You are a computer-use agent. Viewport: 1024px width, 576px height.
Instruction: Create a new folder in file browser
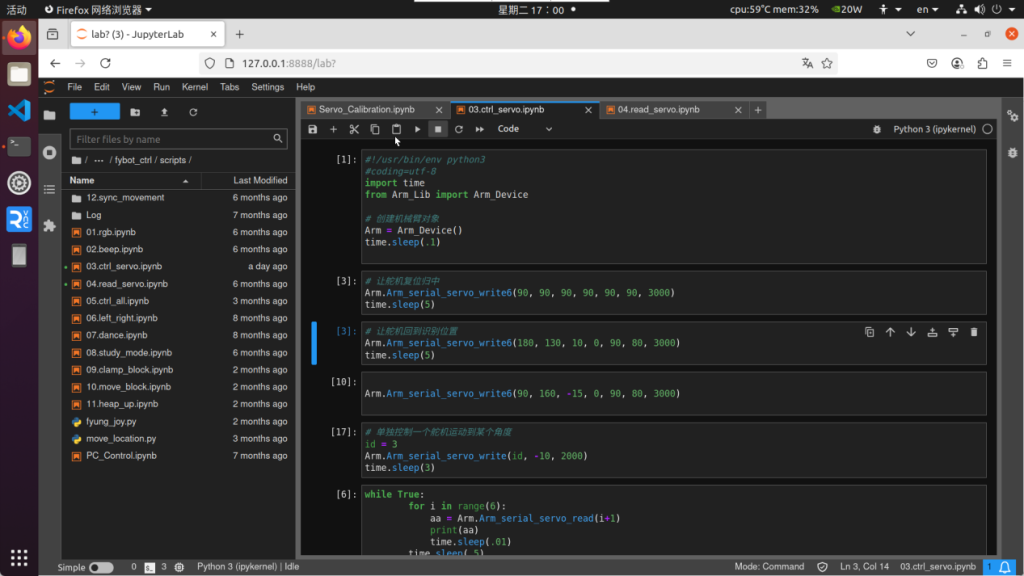pyautogui.click(x=135, y=112)
